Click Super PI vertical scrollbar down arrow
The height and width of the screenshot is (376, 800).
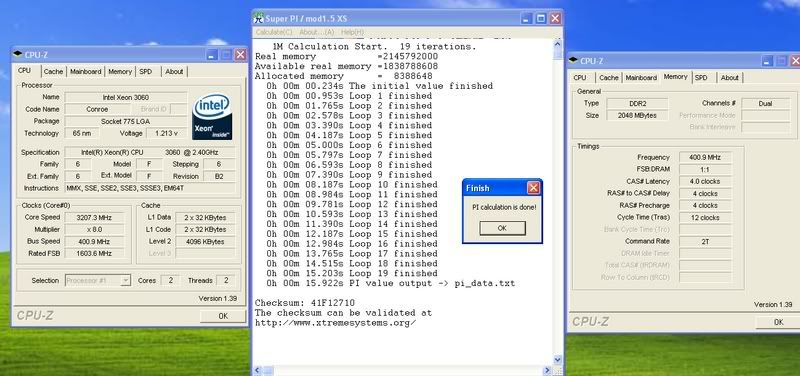point(558,360)
